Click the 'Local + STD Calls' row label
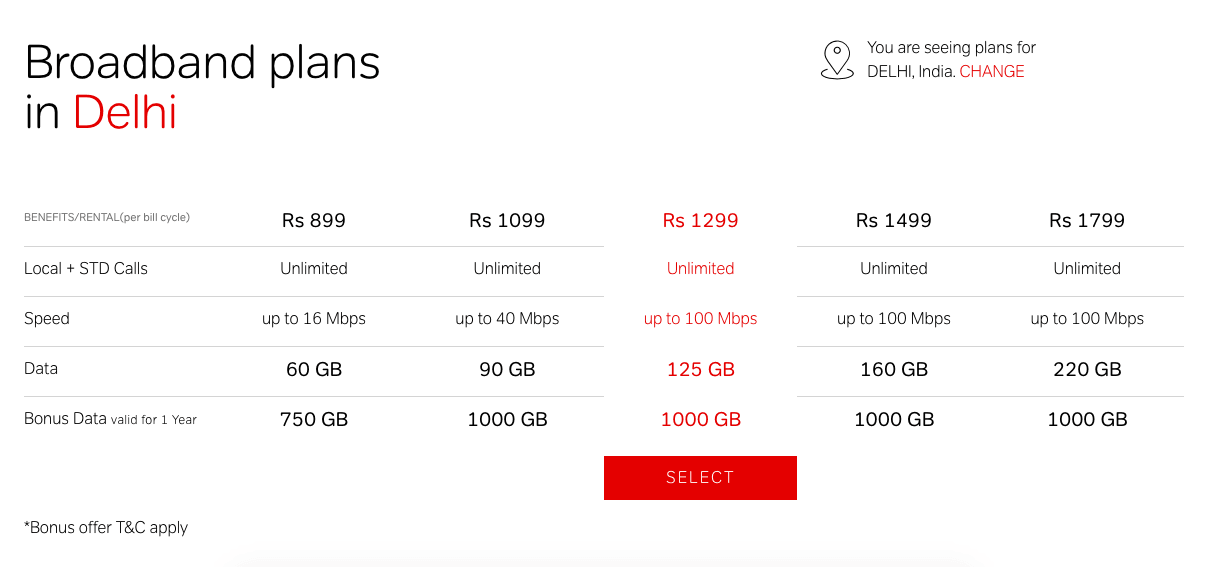Screen dimensions: 1206x567 pos(86,268)
